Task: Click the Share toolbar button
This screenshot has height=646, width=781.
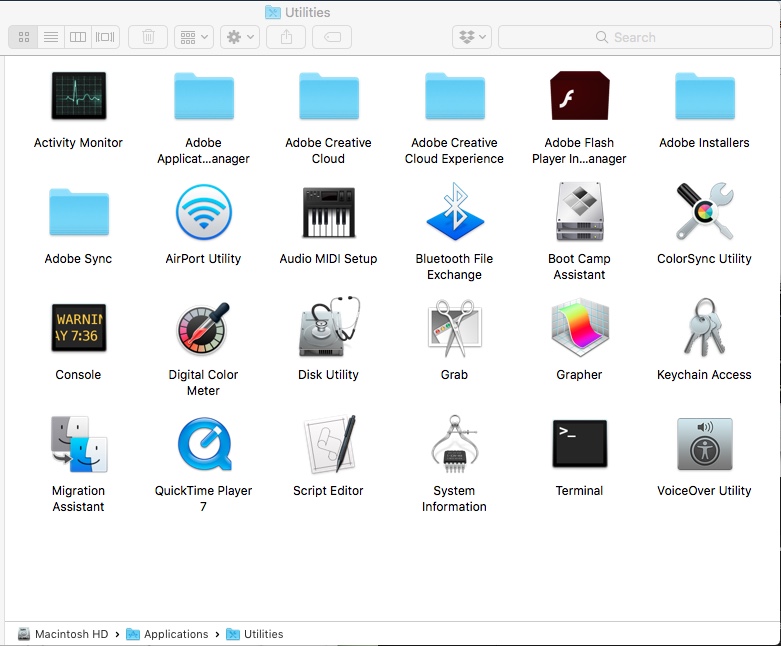Action: pyautogui.click(x=286, y=37)
